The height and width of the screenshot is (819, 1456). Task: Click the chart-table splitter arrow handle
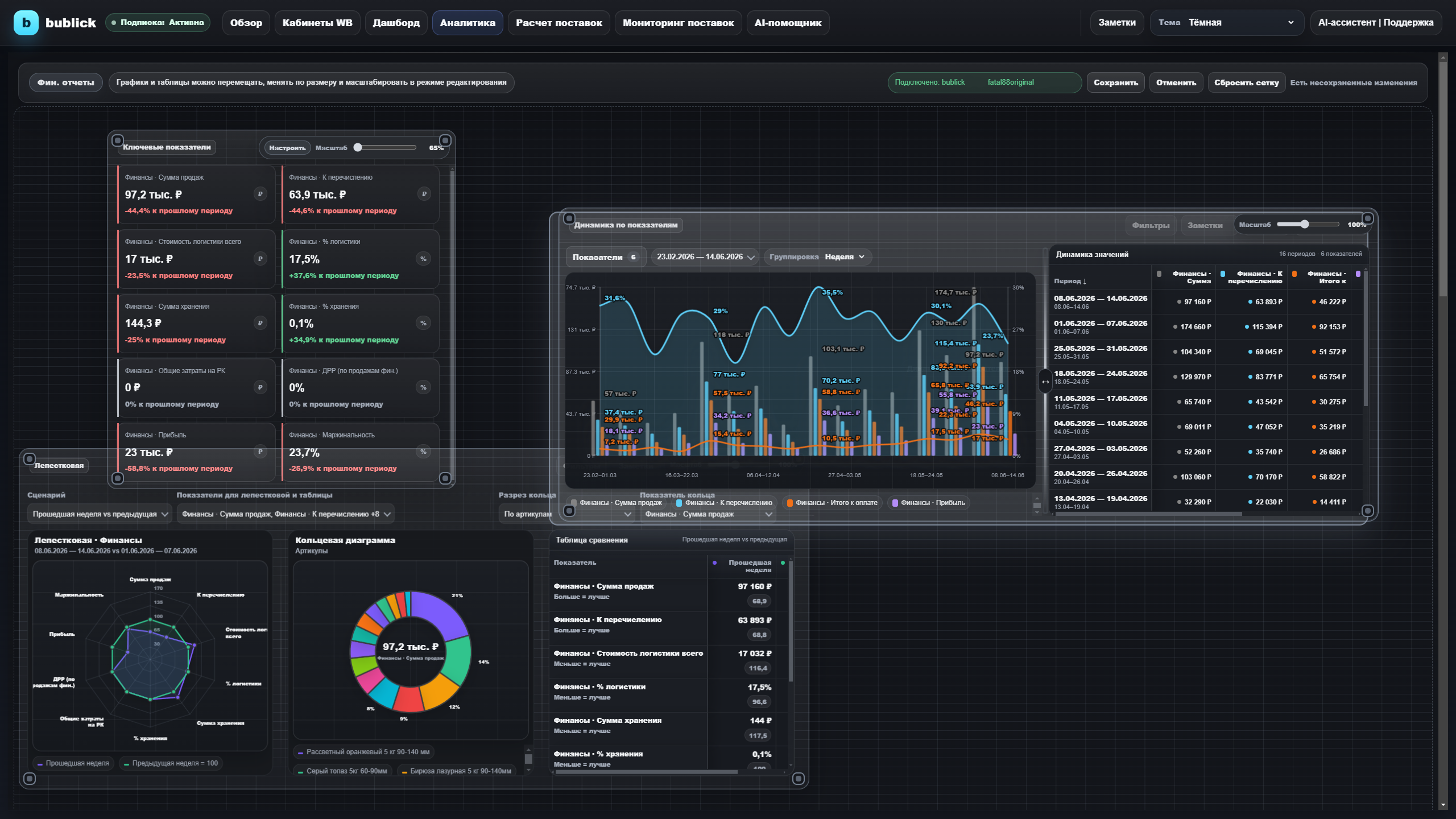coord(1045,382)
